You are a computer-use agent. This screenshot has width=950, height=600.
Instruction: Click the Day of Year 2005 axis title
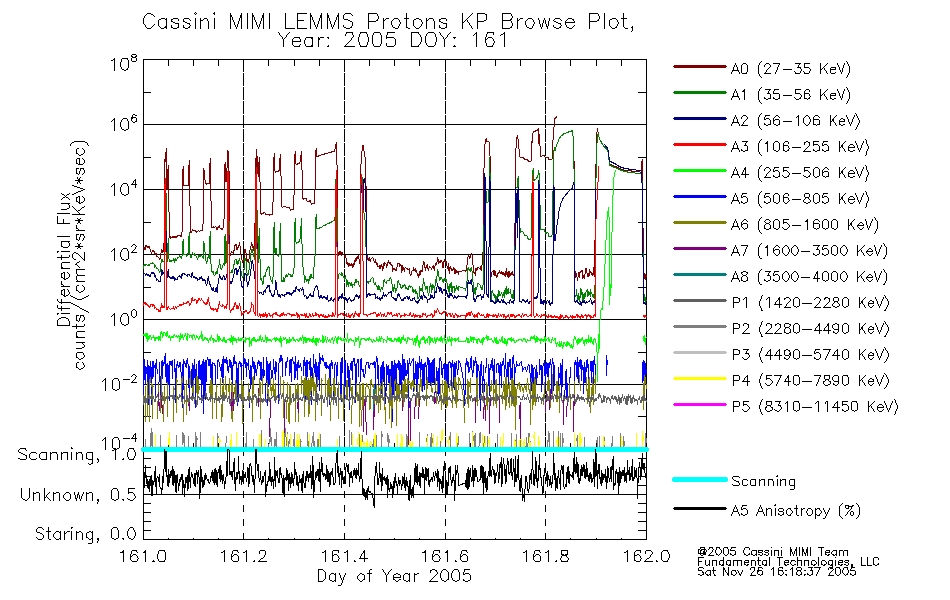394,576
